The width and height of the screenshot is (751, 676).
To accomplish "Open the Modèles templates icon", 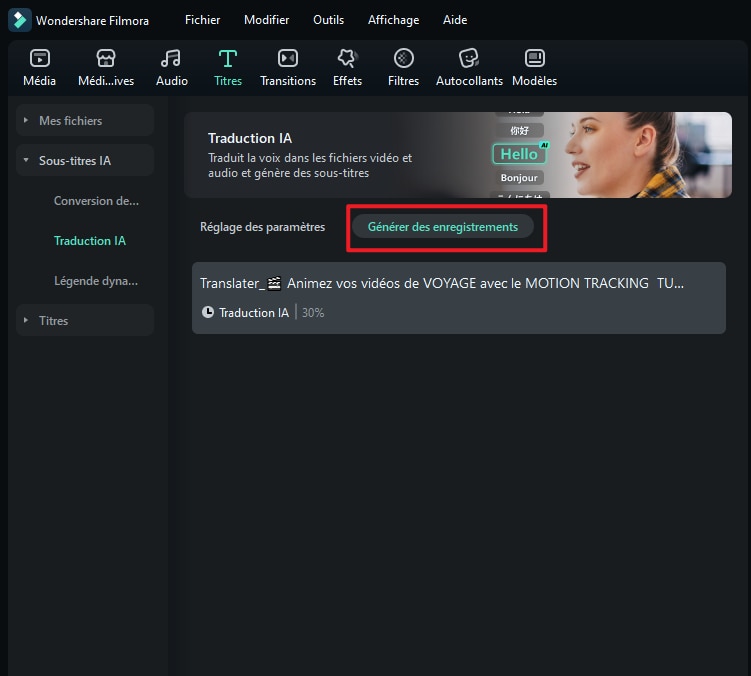I will pos(535,58).
